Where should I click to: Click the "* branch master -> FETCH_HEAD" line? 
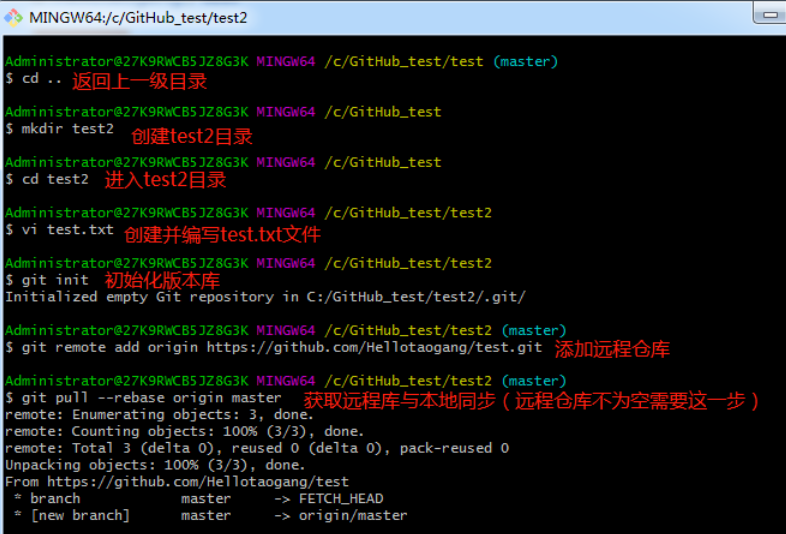point(199,498)
